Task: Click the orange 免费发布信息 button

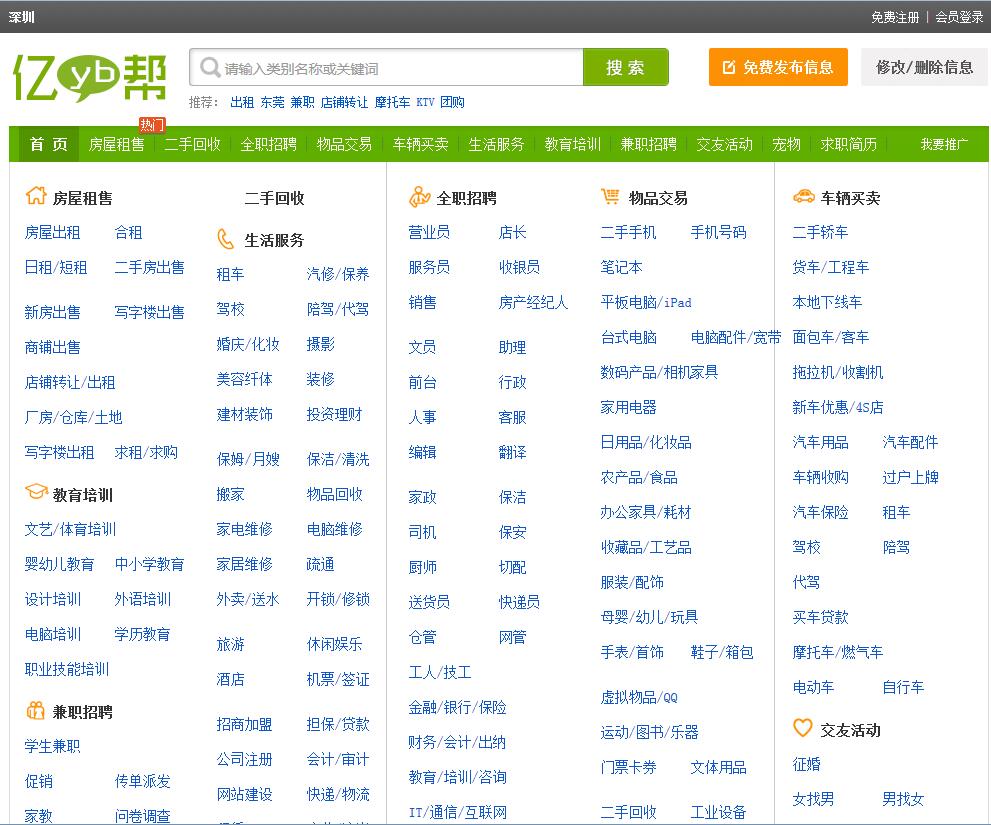Action: [x=778, y=67]
